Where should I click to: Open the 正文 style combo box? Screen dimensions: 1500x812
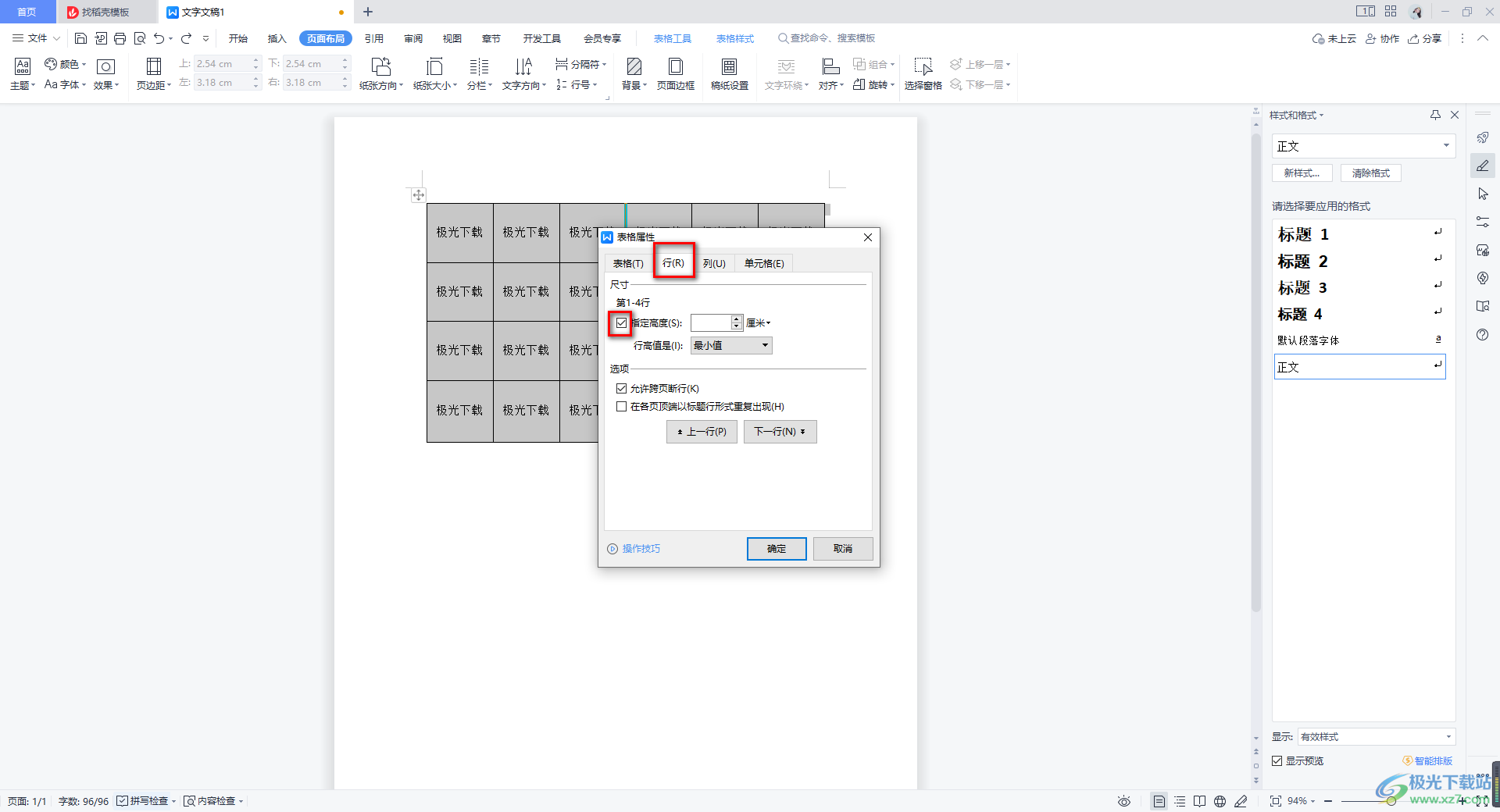click(1363, 146)
